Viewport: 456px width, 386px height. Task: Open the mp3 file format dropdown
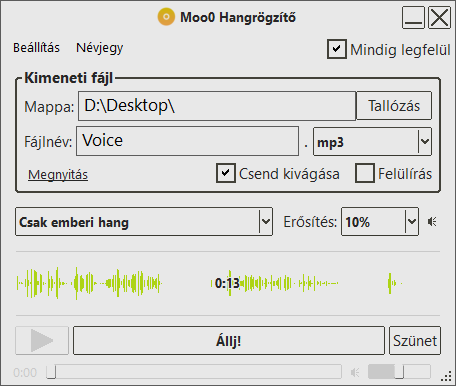pyautogui.click(x=372, y=142)
